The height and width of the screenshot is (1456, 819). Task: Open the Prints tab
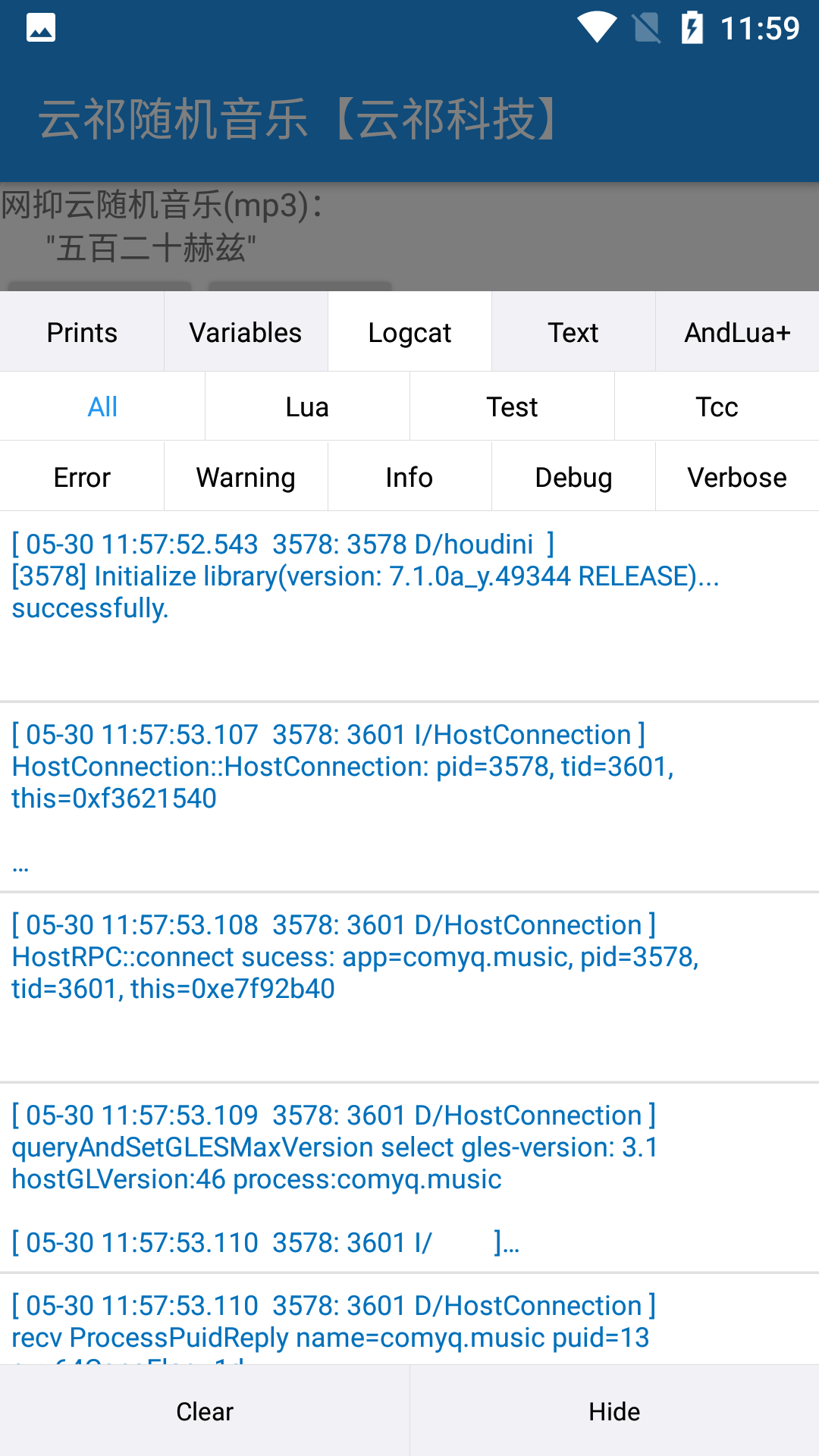click(x=82, y=332)
